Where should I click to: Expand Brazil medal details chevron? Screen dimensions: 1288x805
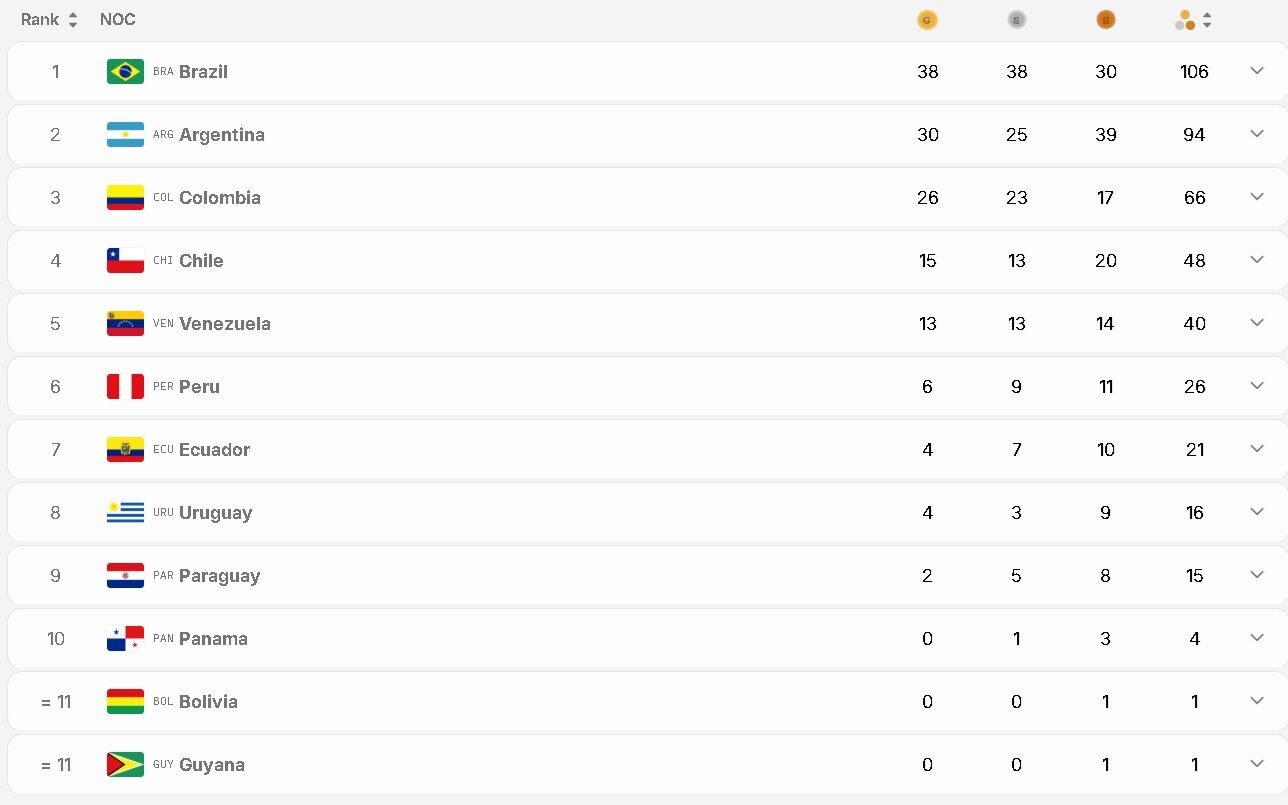pos(1257,71)
